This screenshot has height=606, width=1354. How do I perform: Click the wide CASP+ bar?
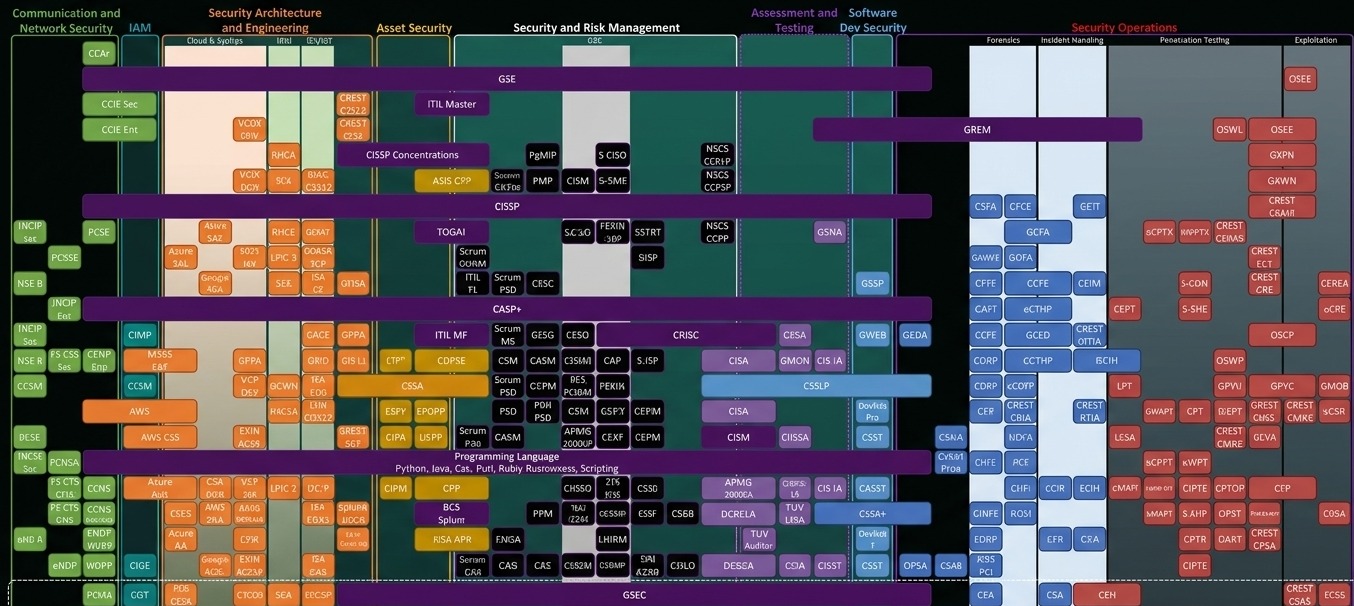507,309
